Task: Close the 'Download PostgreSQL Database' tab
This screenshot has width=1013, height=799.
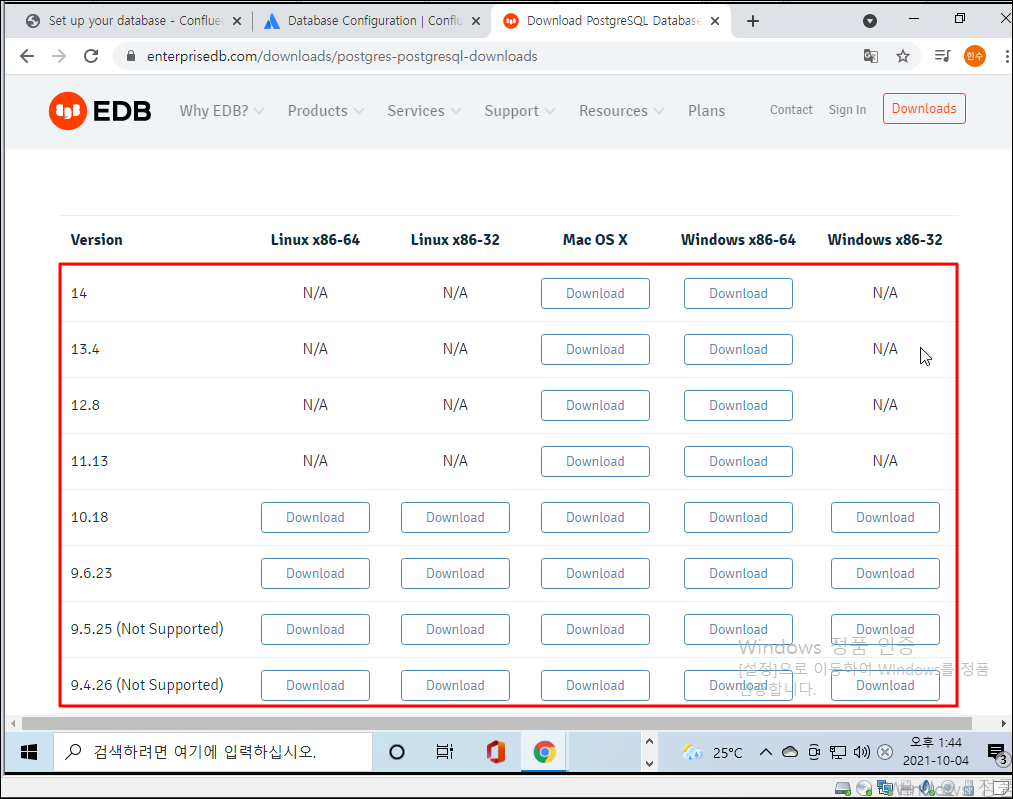Action: [715, 21]
